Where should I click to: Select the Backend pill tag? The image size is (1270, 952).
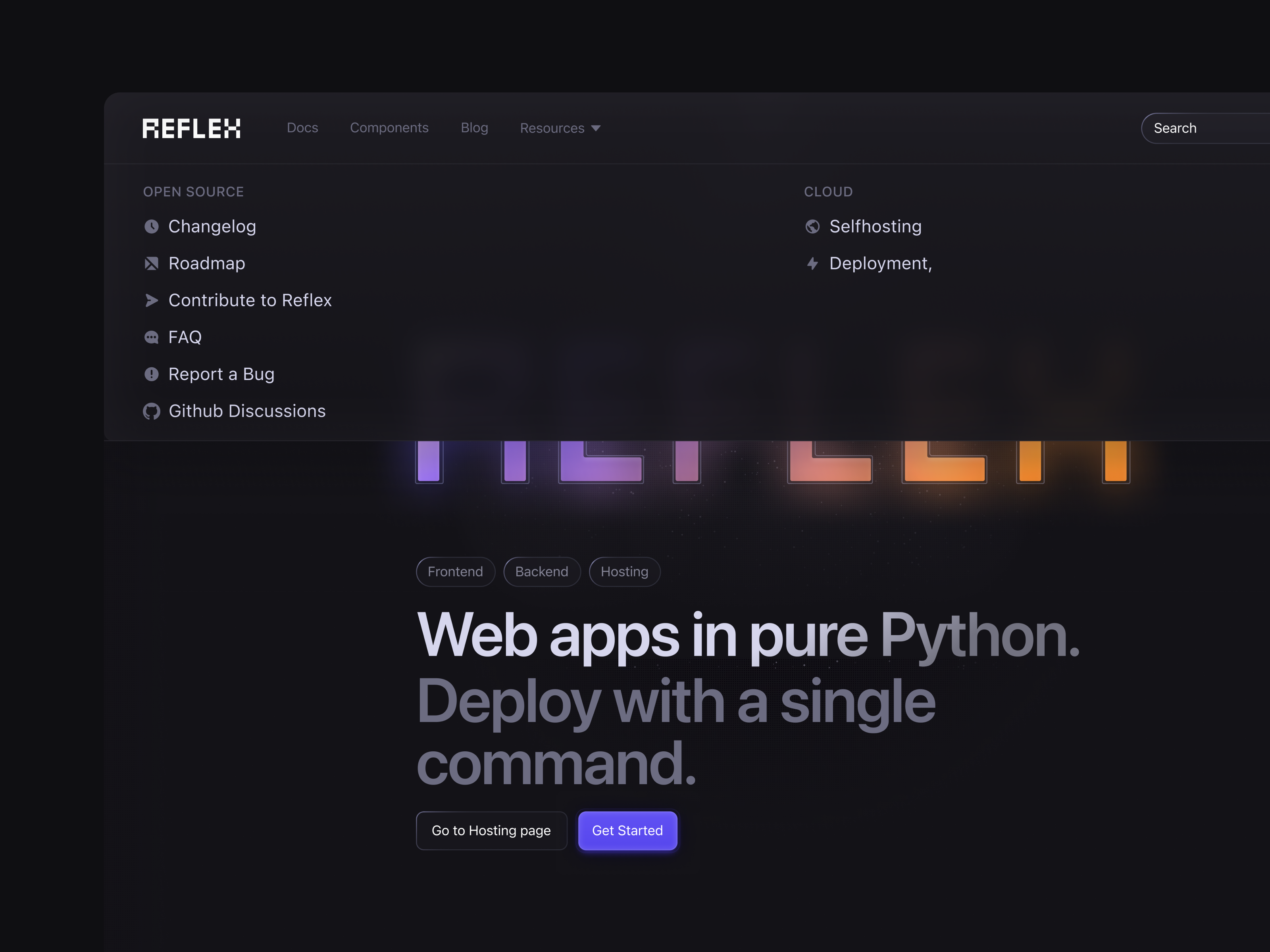541,572
